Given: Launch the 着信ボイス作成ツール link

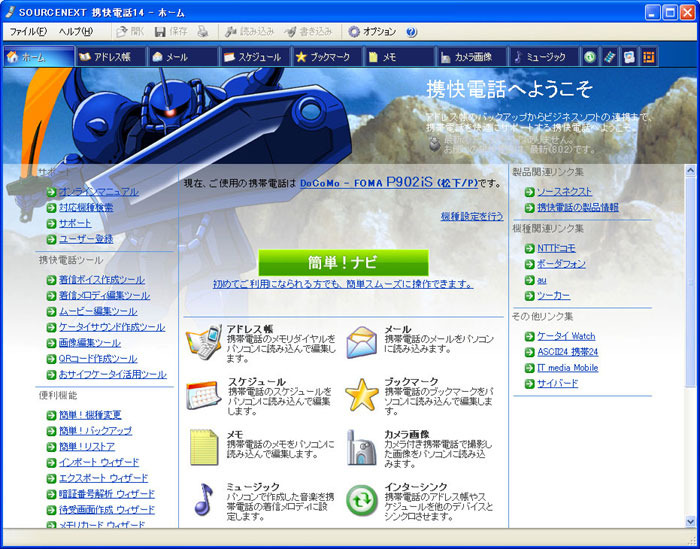Looking at the screenshot, I should 102,280.
